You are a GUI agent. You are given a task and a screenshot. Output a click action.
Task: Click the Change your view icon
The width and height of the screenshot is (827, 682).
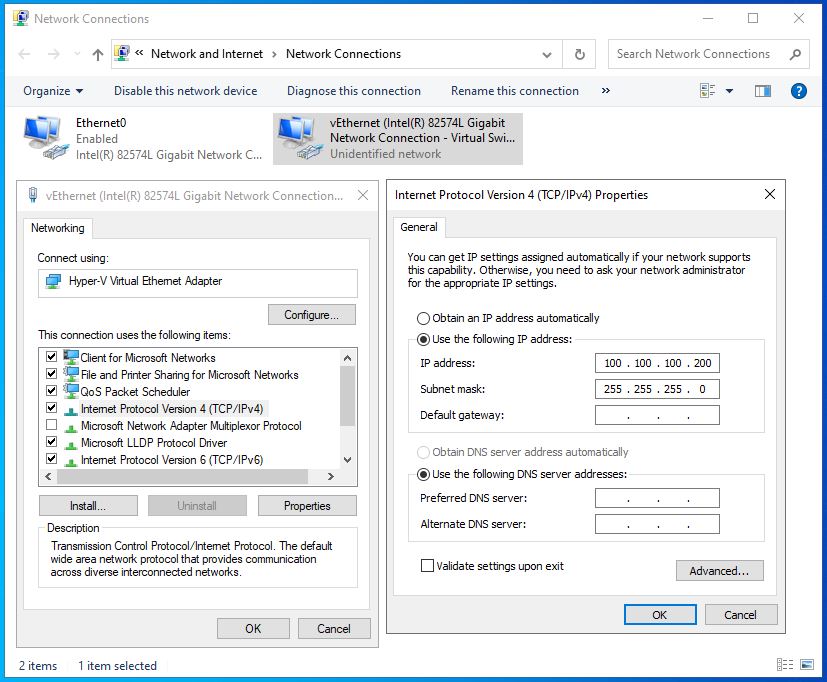point(707,91)
